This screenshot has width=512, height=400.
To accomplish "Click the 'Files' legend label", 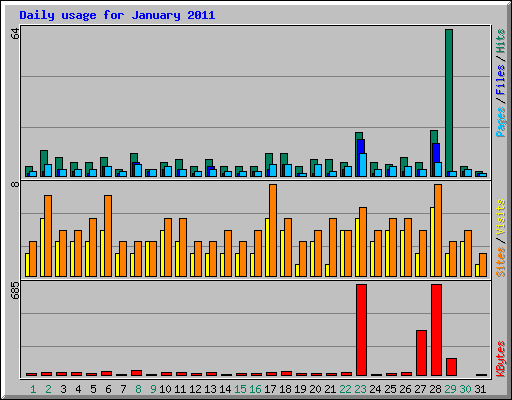I will tap(500, 80).
